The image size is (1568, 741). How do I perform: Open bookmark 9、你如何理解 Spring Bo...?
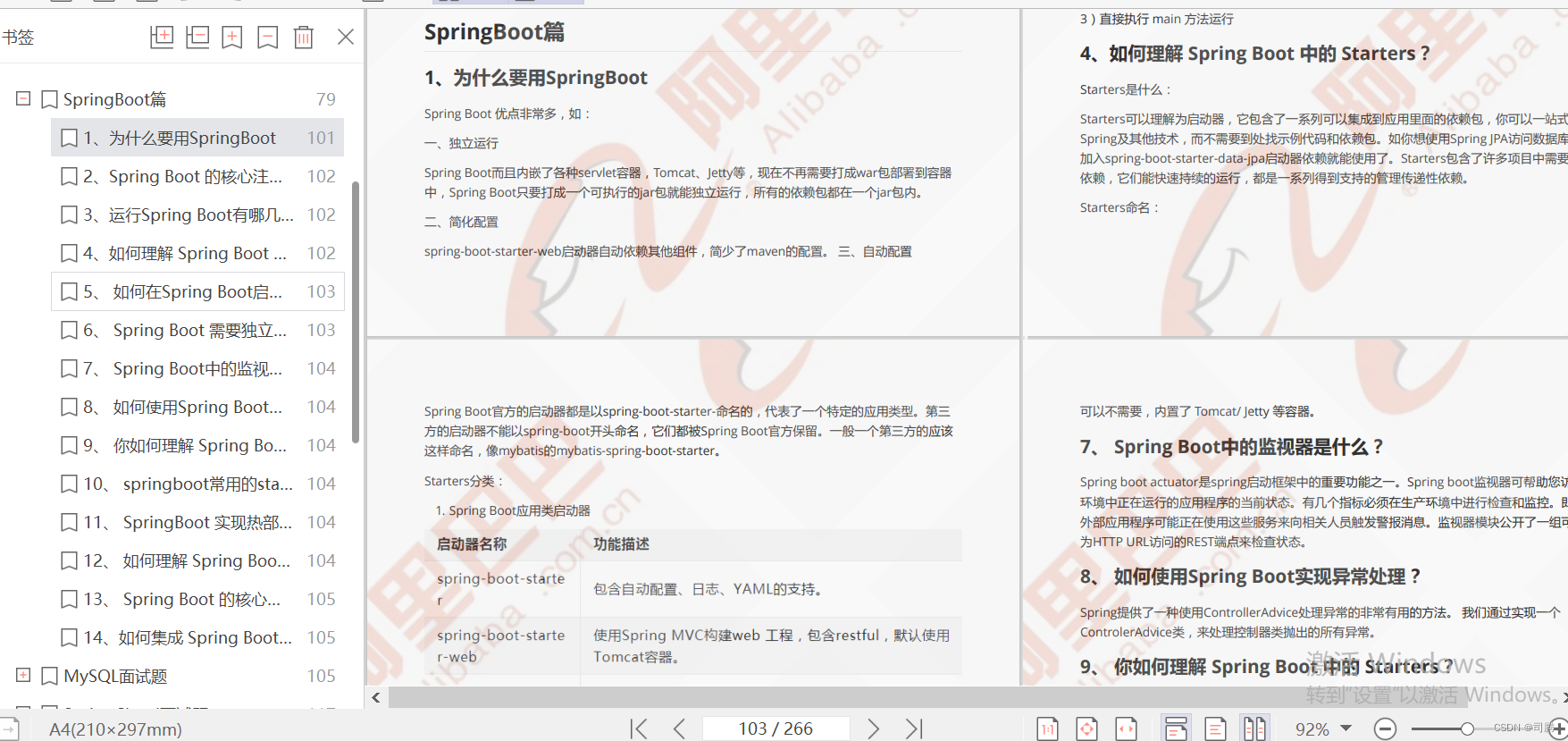pyautogui.click(x=197, y=445)
